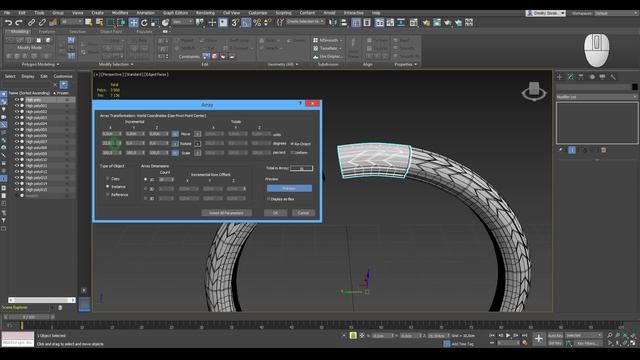This screenshot has width=640, height=360.
Task: Select the 1D array dimension radio
Action: pyautogui.click(x=145, y=180)
